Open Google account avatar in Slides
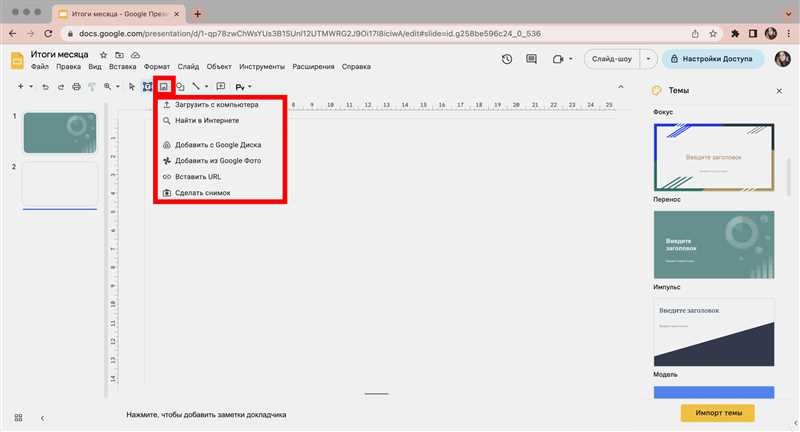Screen dimensions: 800x432 click(783, 59)
